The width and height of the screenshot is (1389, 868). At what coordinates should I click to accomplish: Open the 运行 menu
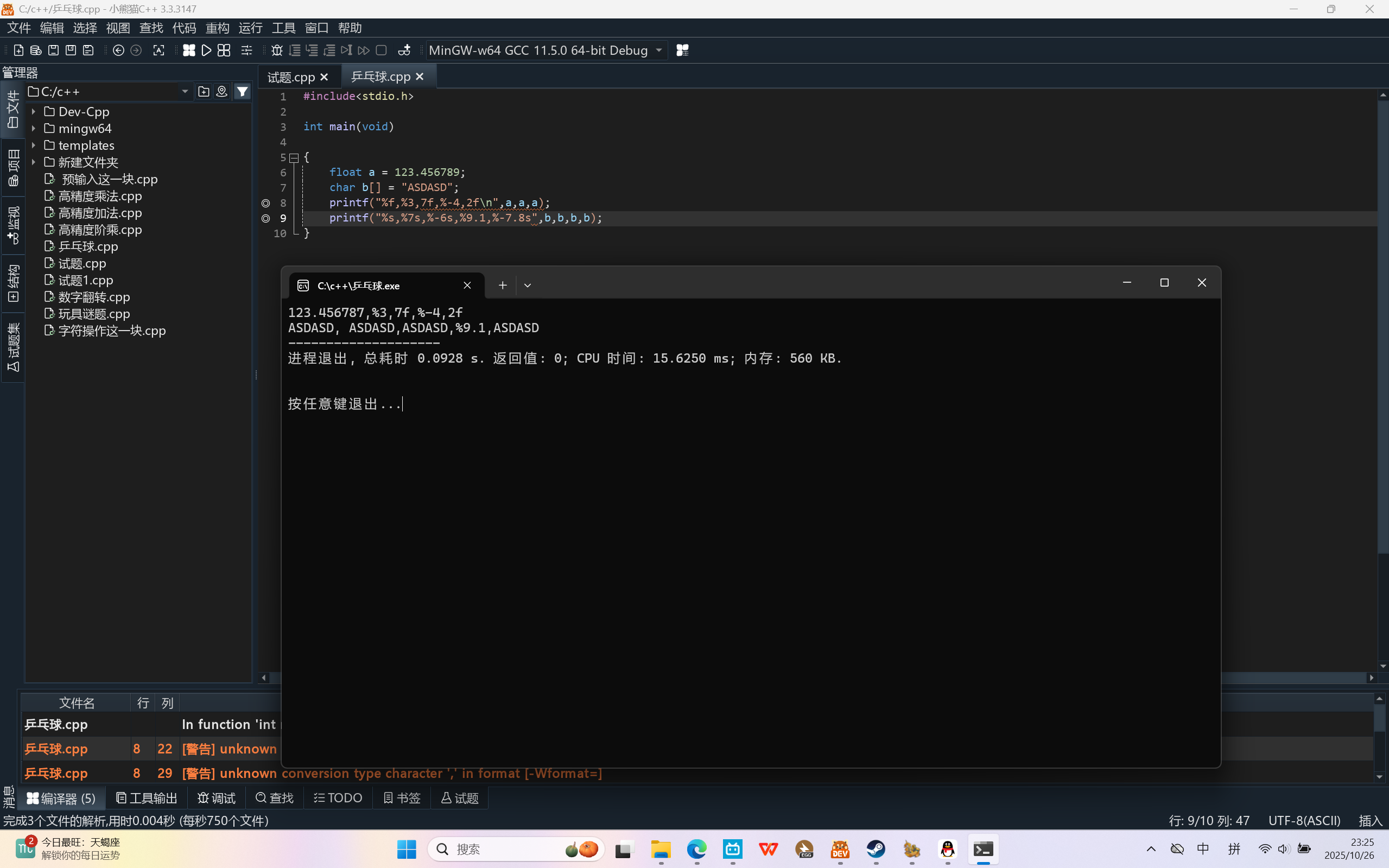[x=250, y=28]
